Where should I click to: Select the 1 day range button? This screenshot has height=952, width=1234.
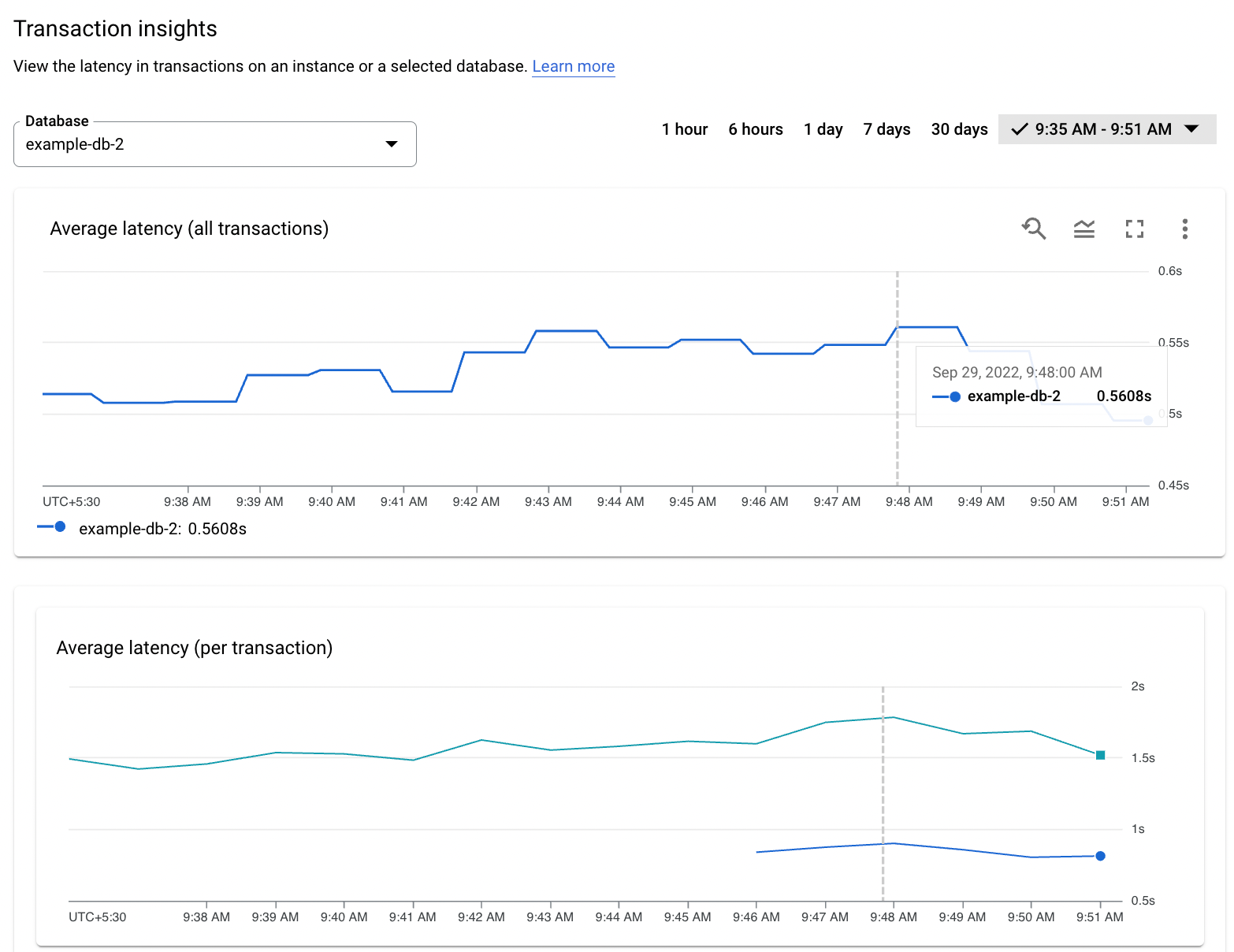tap(823, 129)
